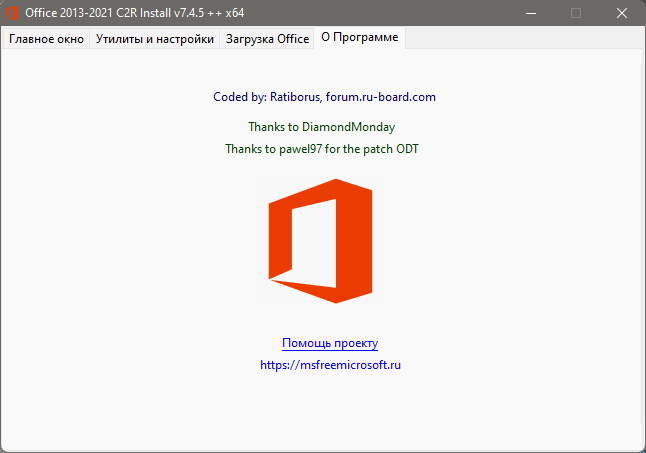The width and height of the screenshot is (646, 453).
Task: Click the Ratiborus author name
Action: point(293,97)
